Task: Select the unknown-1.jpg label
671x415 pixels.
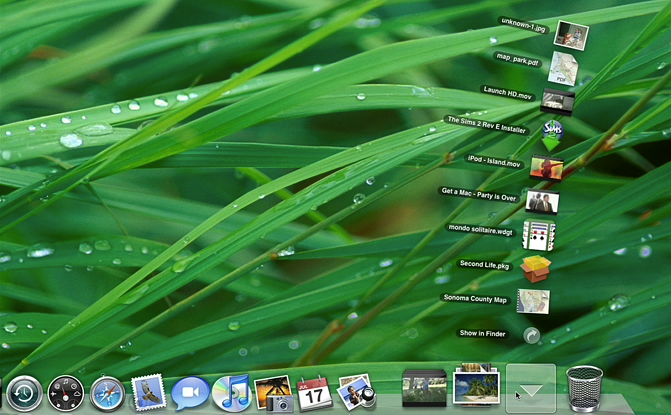Action: [x=523, y=25]
